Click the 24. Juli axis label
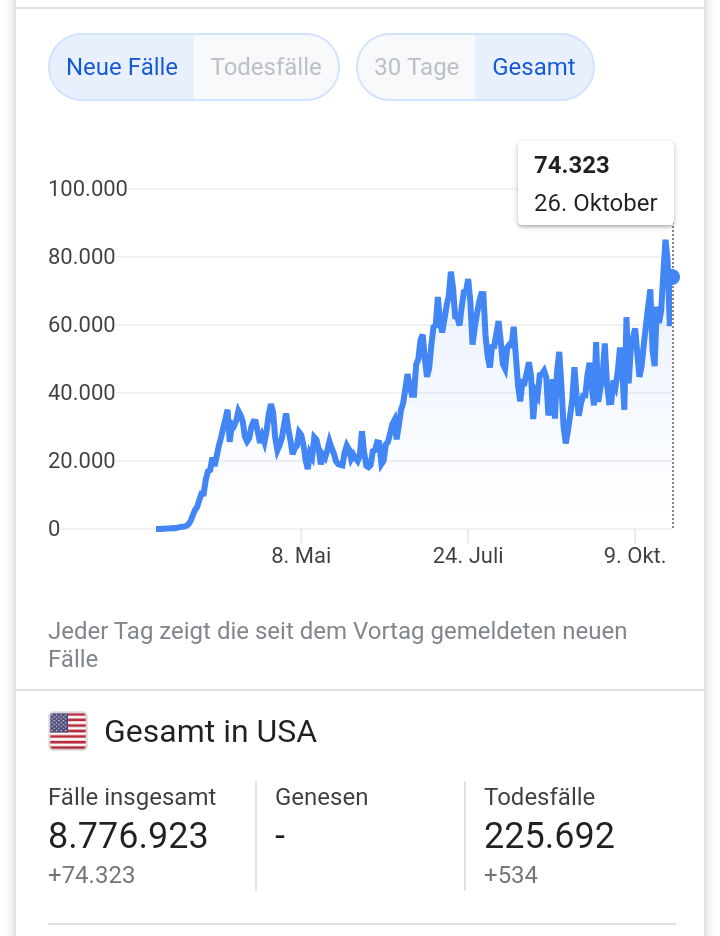 click(x=468, y=555)
